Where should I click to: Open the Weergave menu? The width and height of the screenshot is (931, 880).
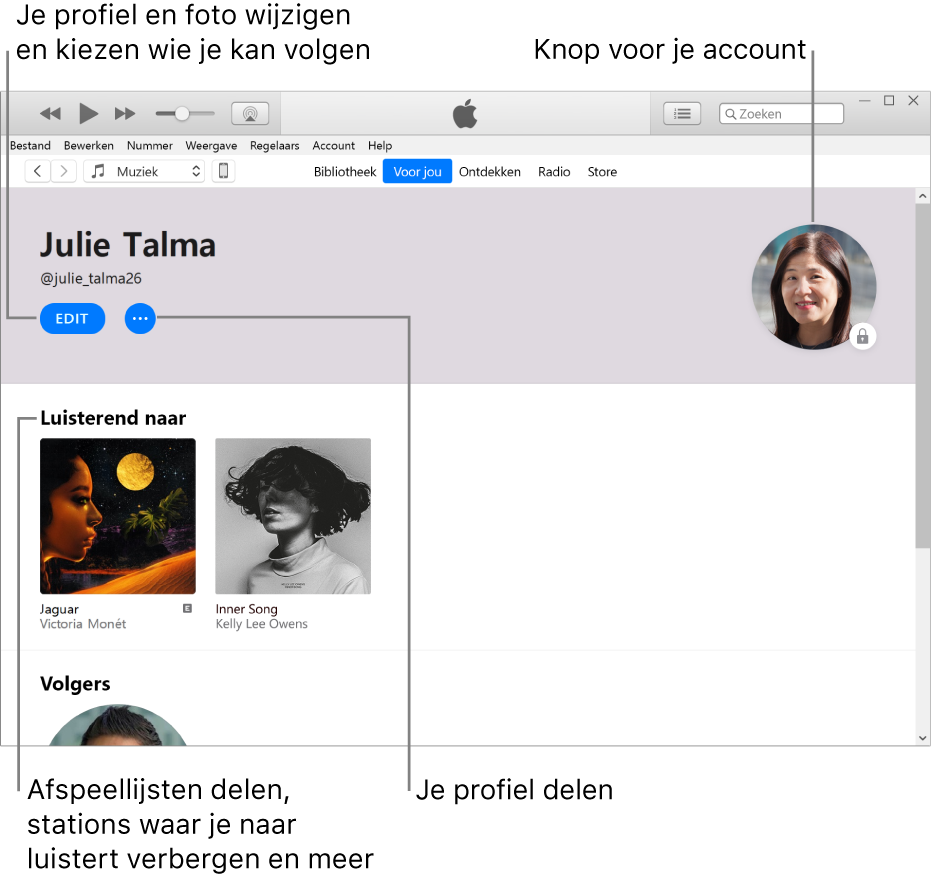(211, 145)
